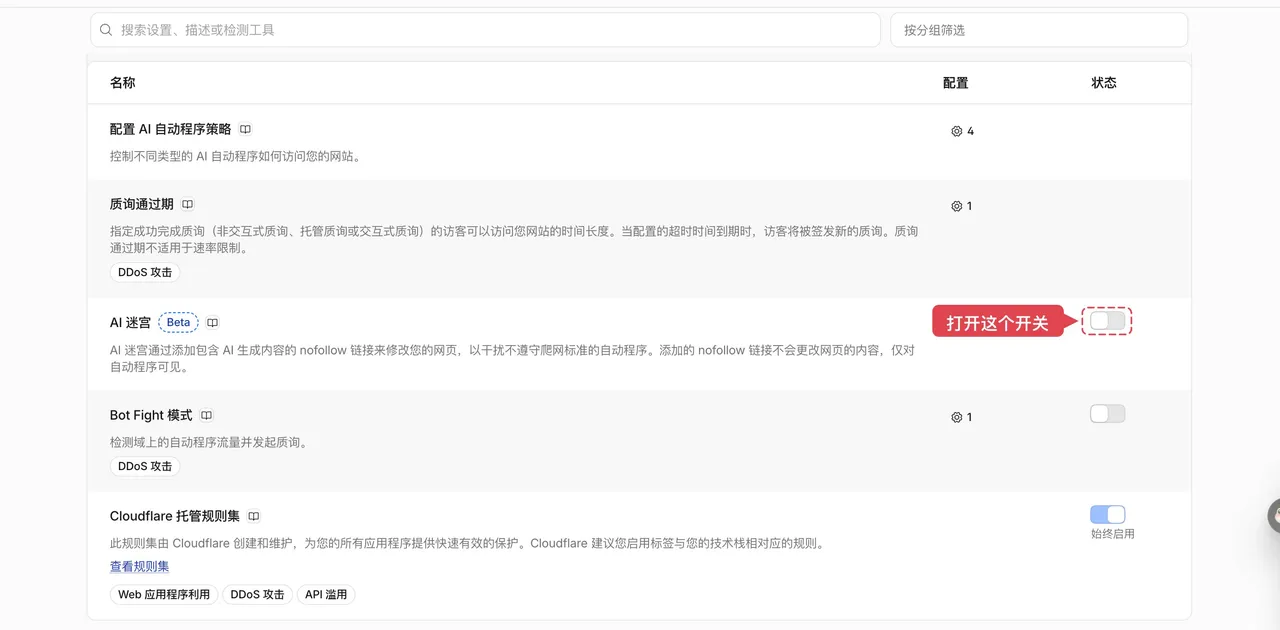Open docs icon beside 配置 AI 自动程序策略
Image resolution: width=1280 pixels, height=630 pixels.
click(245, 129)
